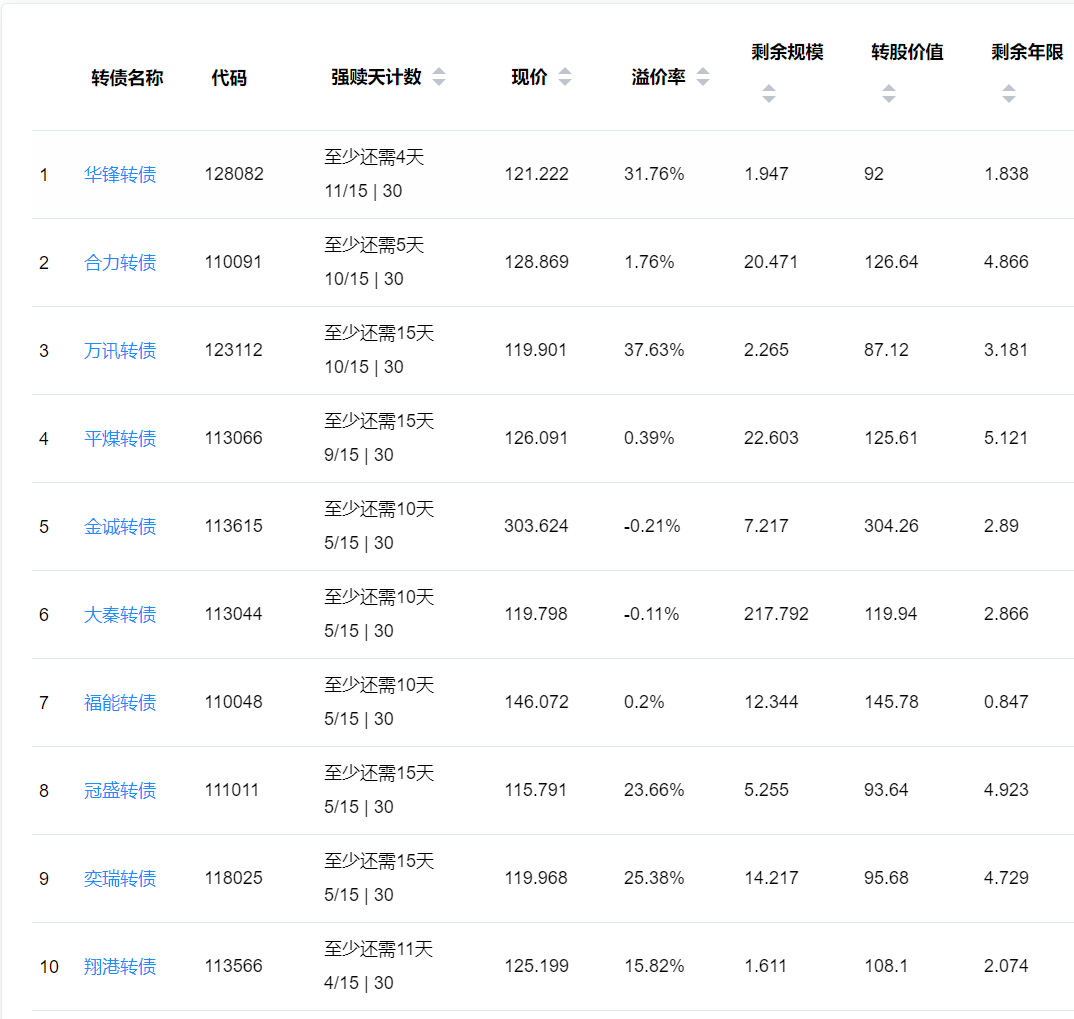
Task: Sort table by 强赎天计数 column
Action: [x=439, y=77]
